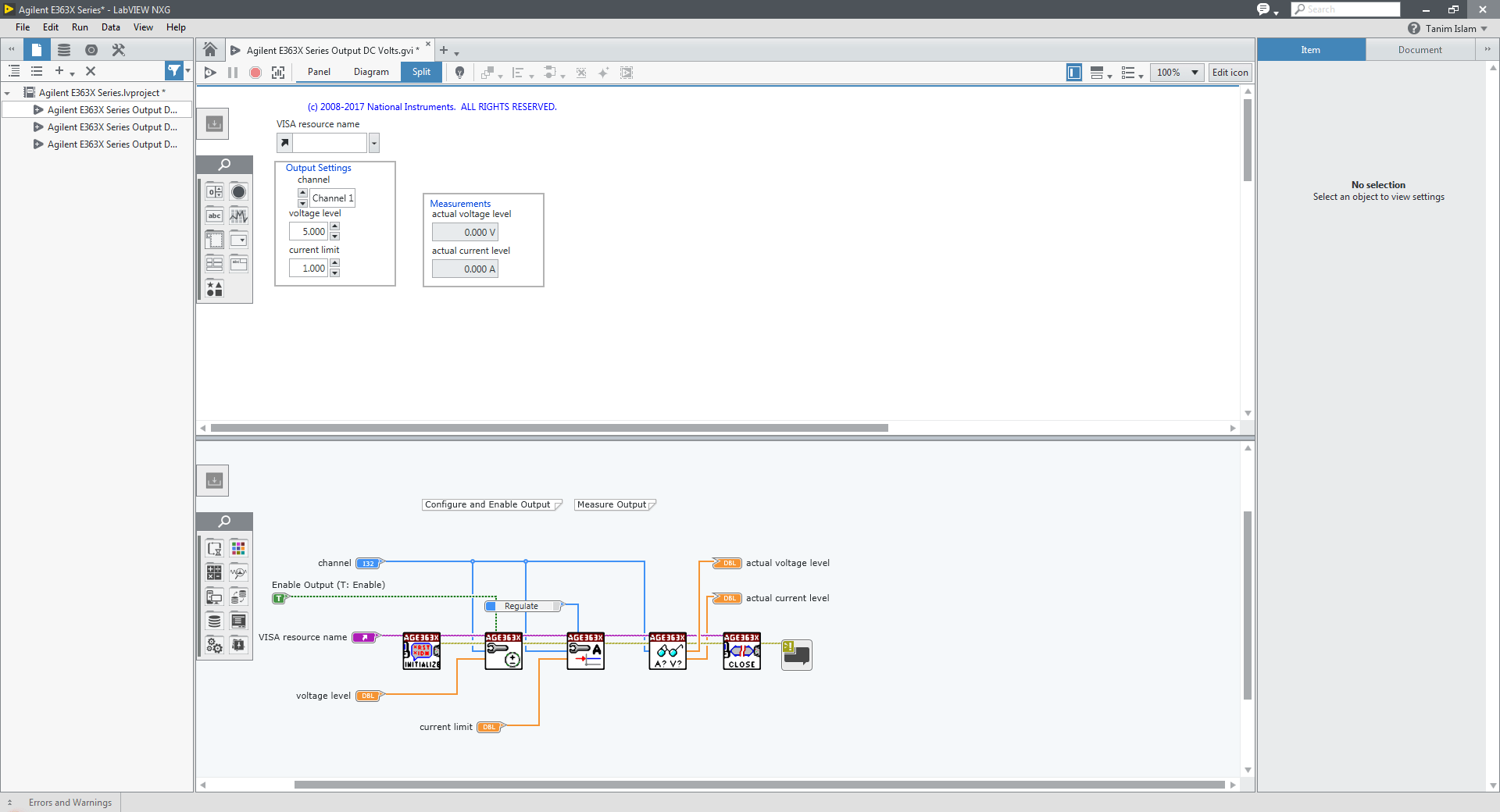The height and width of the screenshot is (812, 1500).
Task: Collapse the right configuration pane
Action: [x=1487, y=49]
